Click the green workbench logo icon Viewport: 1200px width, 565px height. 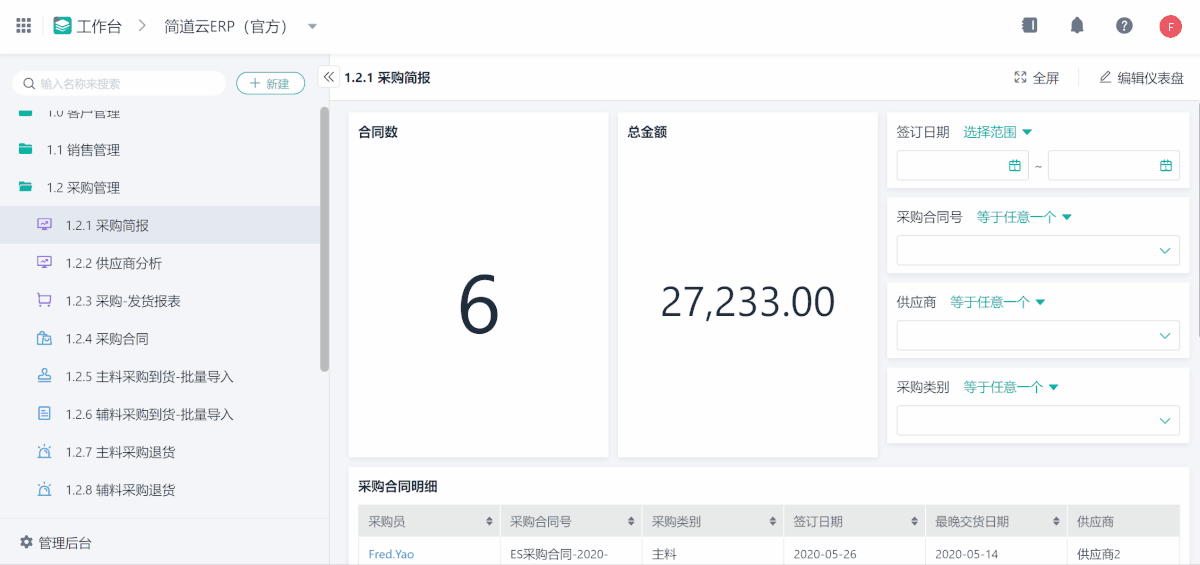click(x=63, y=26)
